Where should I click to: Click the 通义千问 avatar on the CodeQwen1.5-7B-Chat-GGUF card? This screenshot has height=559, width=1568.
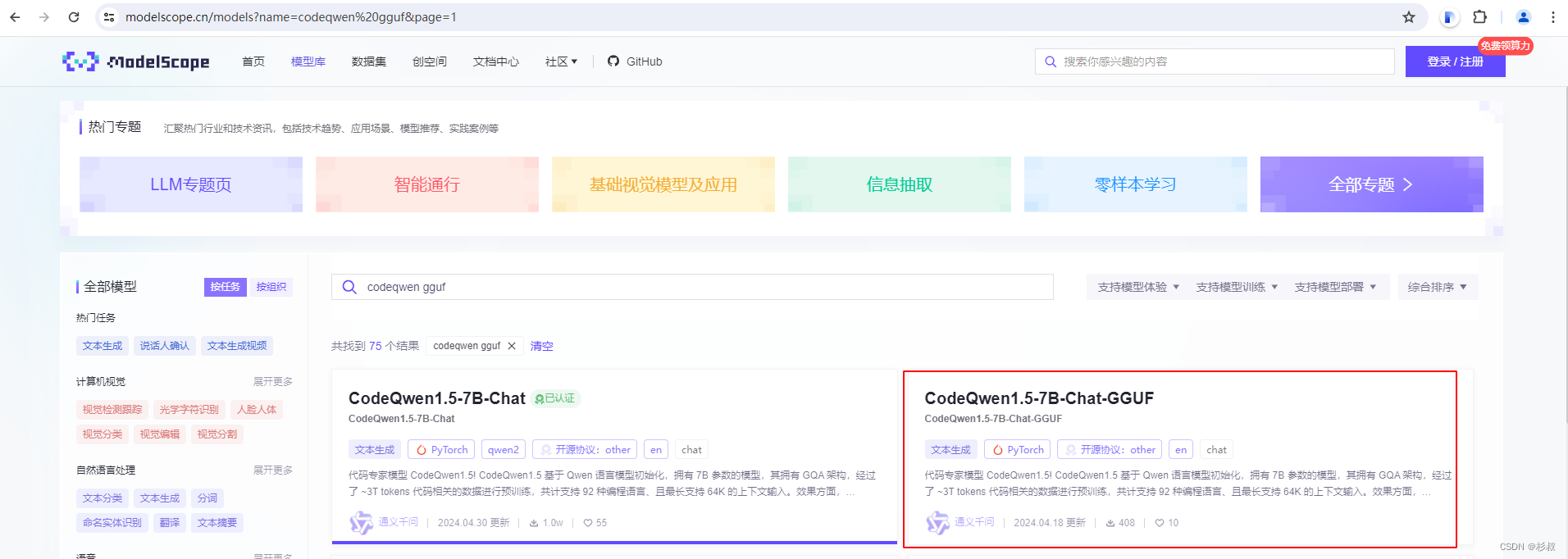tap(937, 522)
